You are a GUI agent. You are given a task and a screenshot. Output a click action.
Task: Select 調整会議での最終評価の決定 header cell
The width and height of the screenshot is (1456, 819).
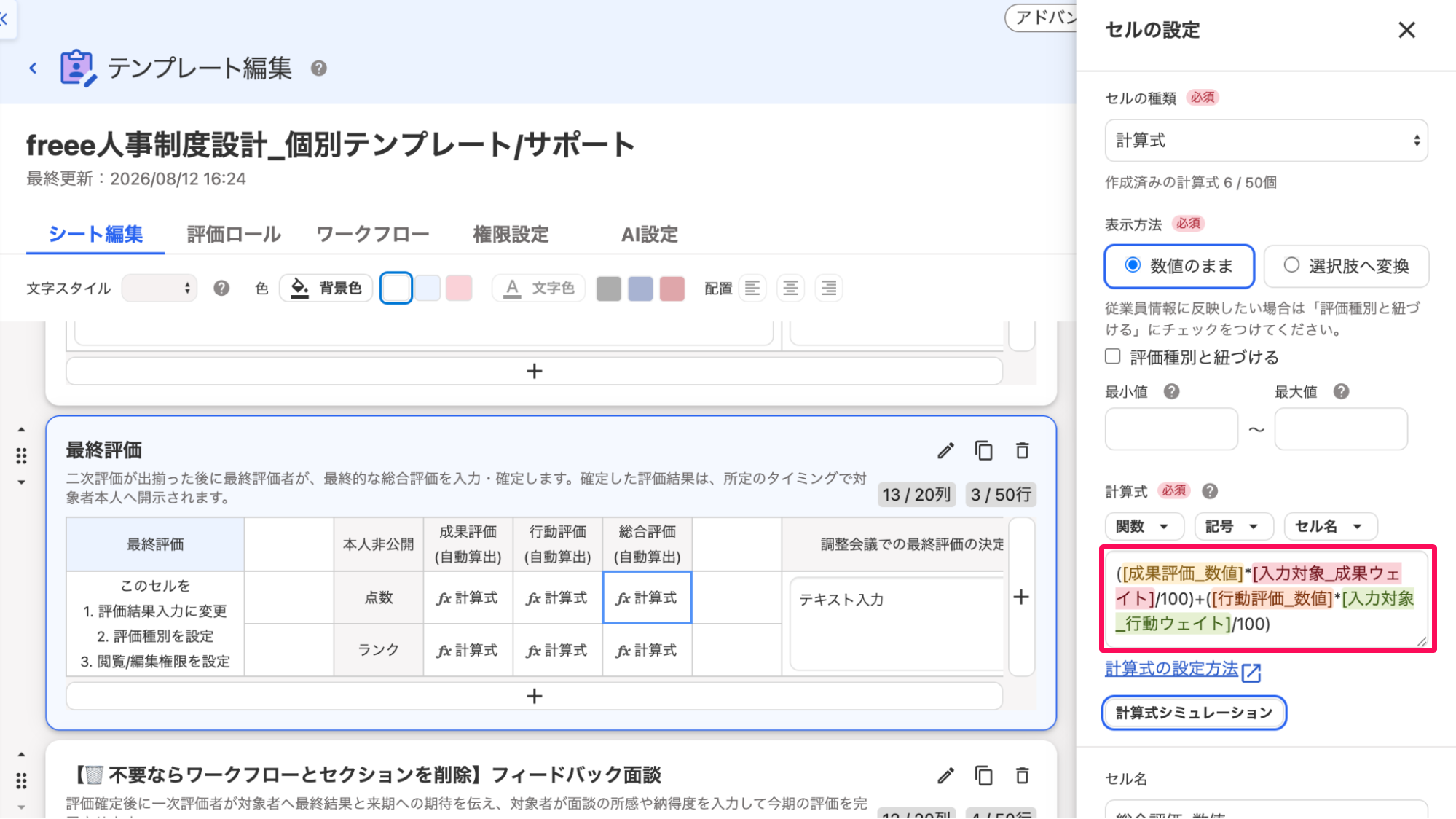tap(894, 544)
